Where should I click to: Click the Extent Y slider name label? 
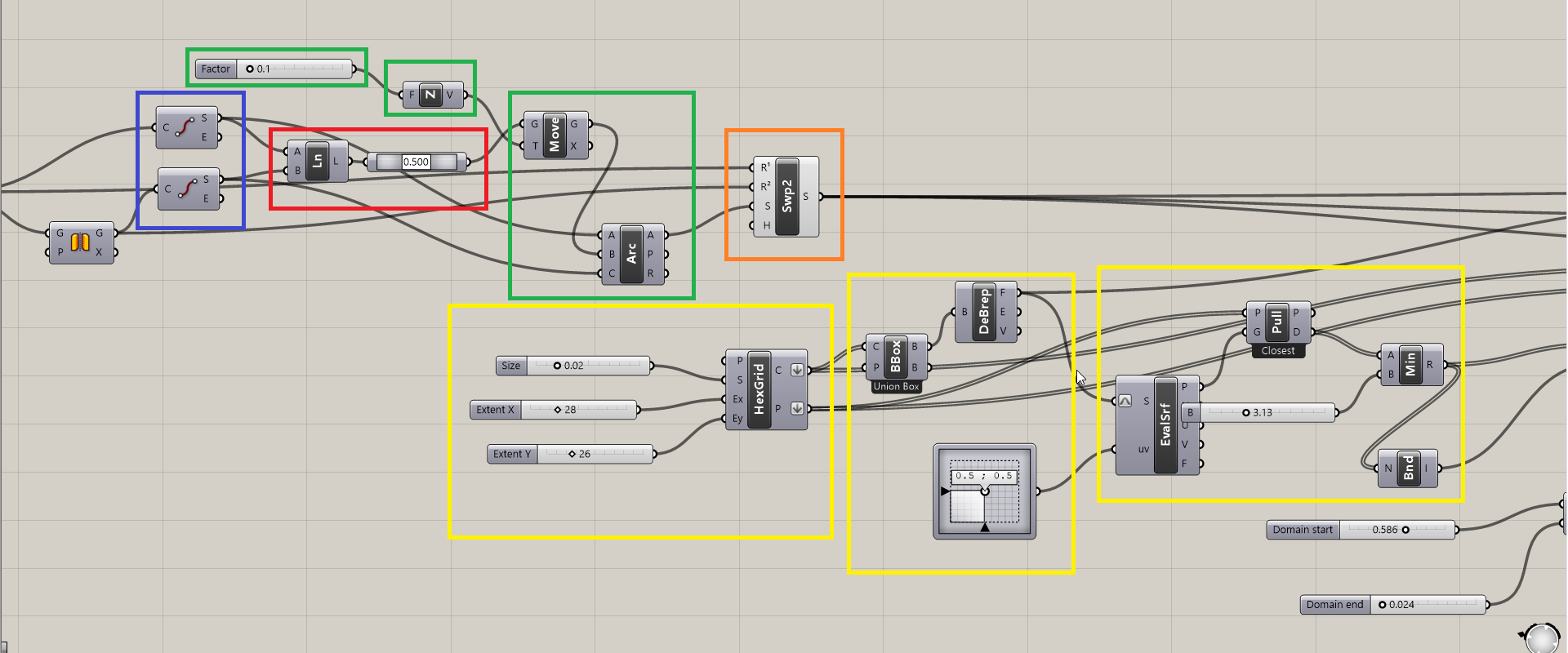[x=512, y=454]
